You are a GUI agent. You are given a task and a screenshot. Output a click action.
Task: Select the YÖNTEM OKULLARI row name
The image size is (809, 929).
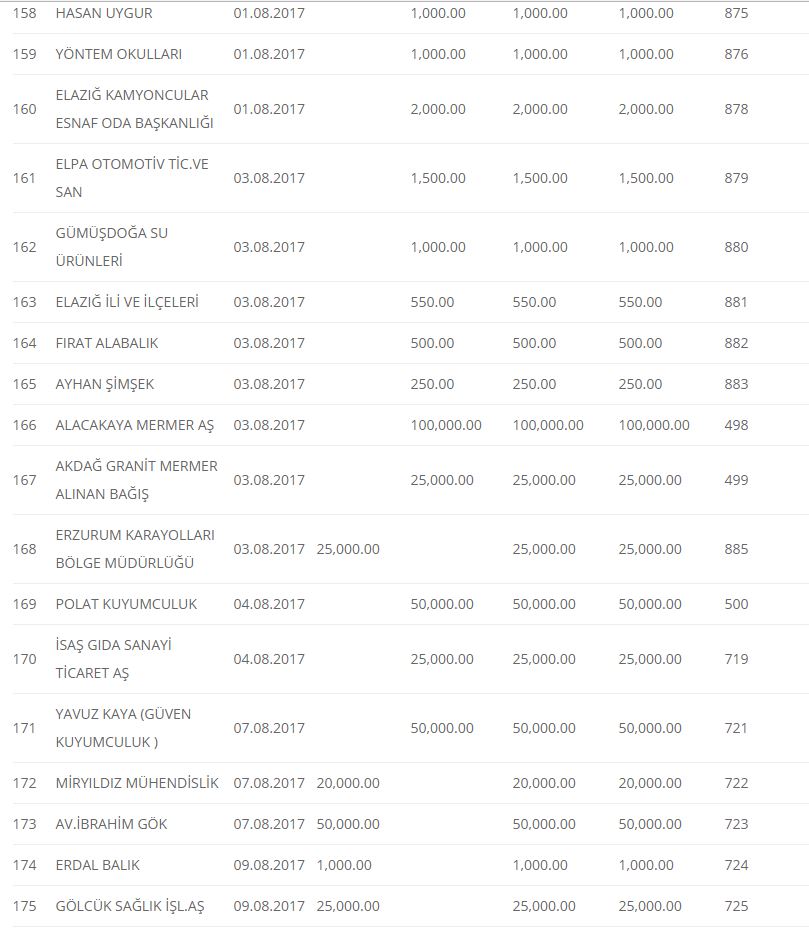coord(118,54)
